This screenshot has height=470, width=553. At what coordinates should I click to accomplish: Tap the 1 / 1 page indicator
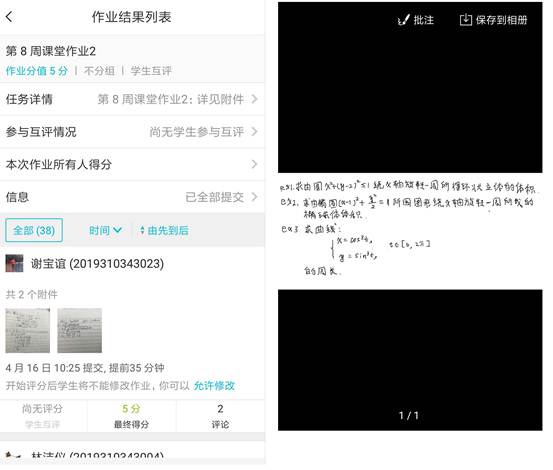pos(409,415)
